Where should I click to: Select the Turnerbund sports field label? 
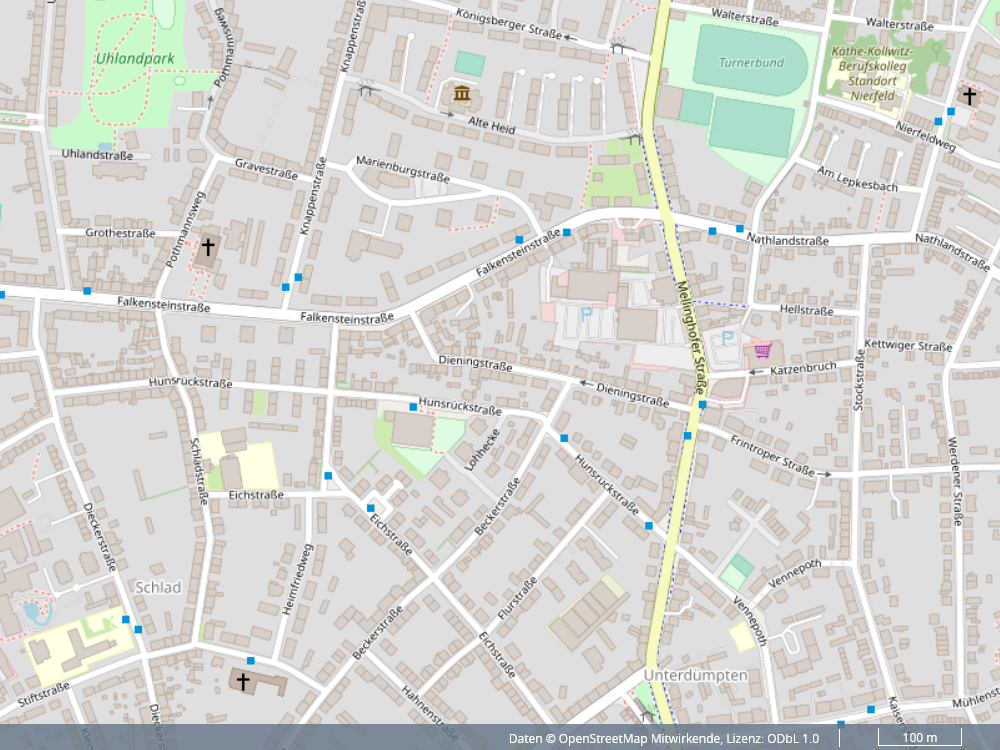[751, 62]
